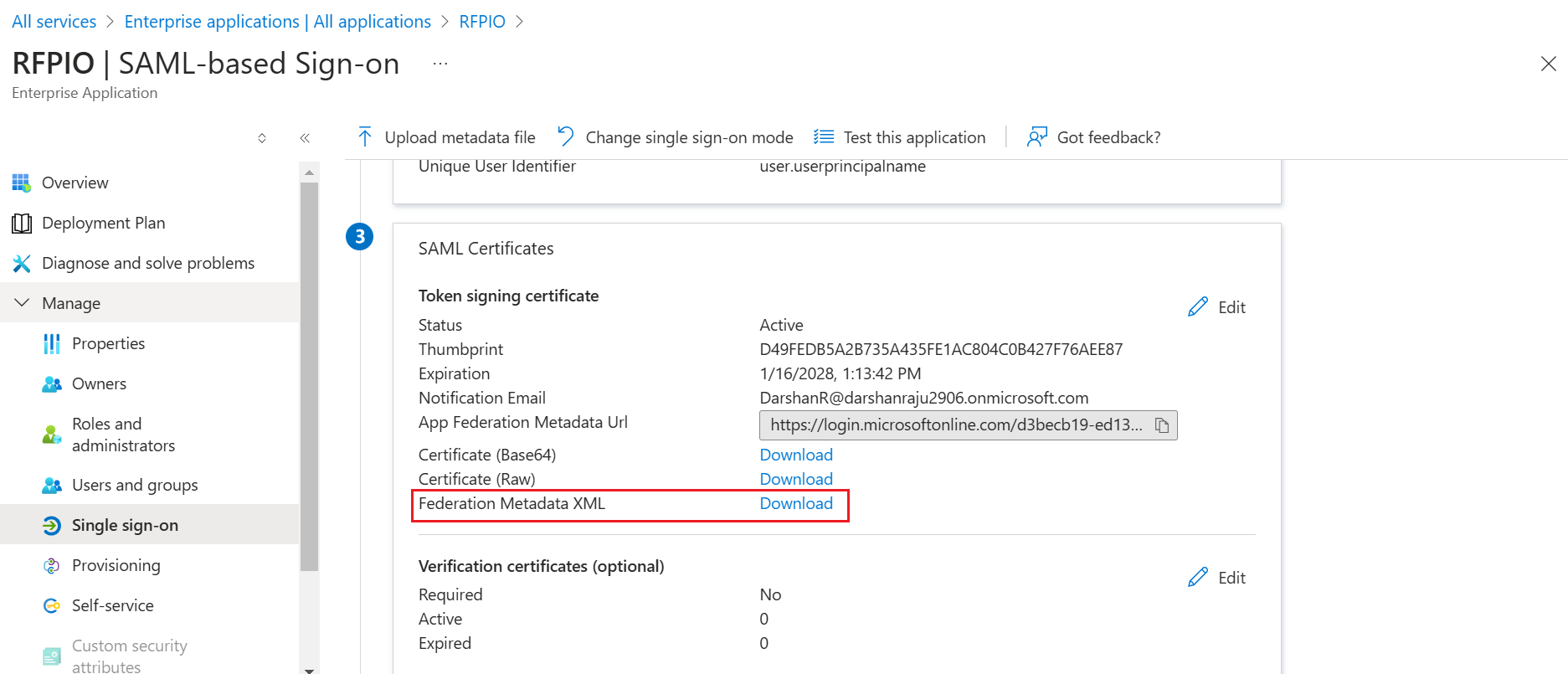Click the Diagnose and solve problems wrench icon
The height and width of the screenshot is (674, 1568).
click(22, 264)
